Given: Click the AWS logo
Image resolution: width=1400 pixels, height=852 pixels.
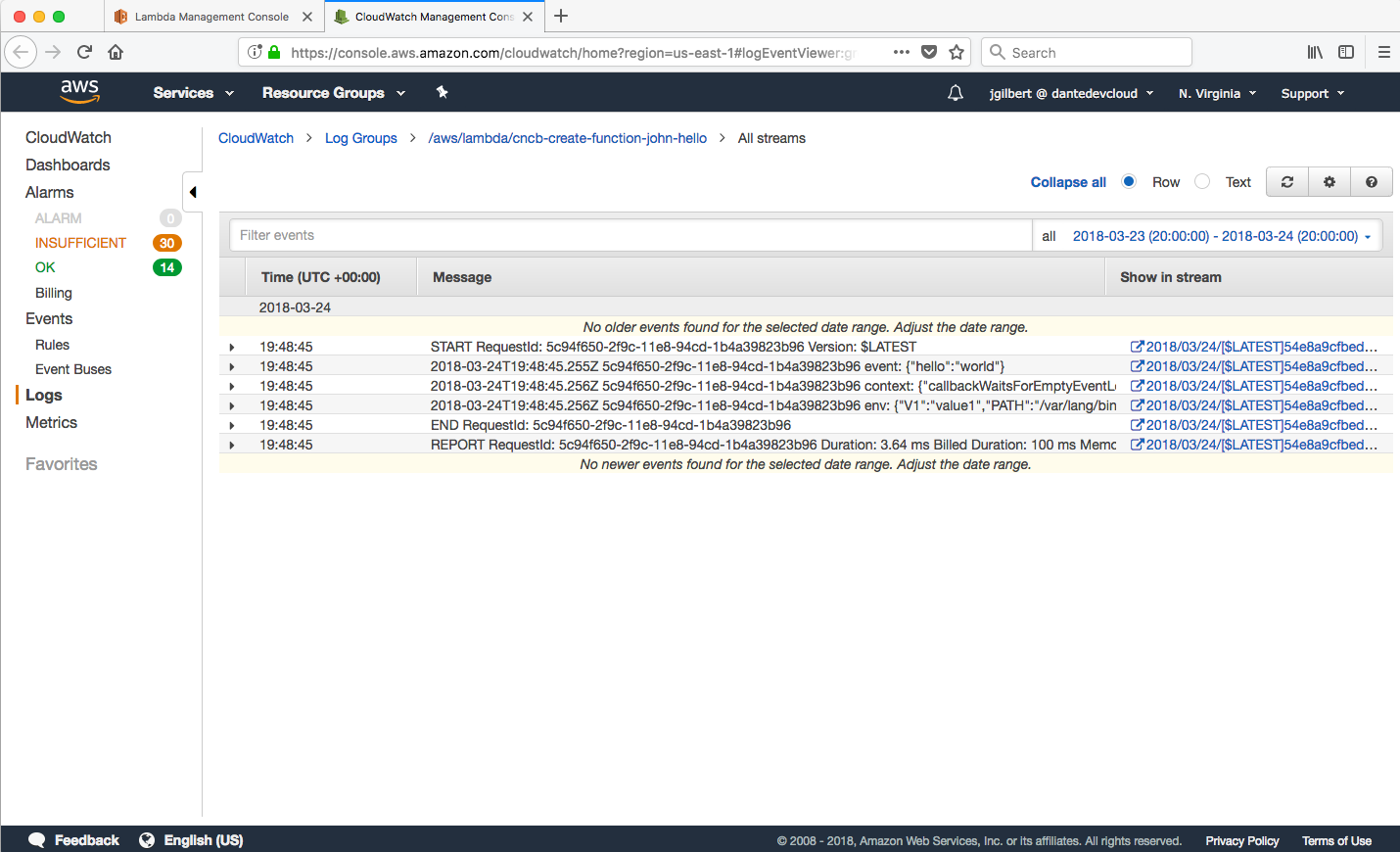Looking at the screenshot, I should [x=80, y=92].
